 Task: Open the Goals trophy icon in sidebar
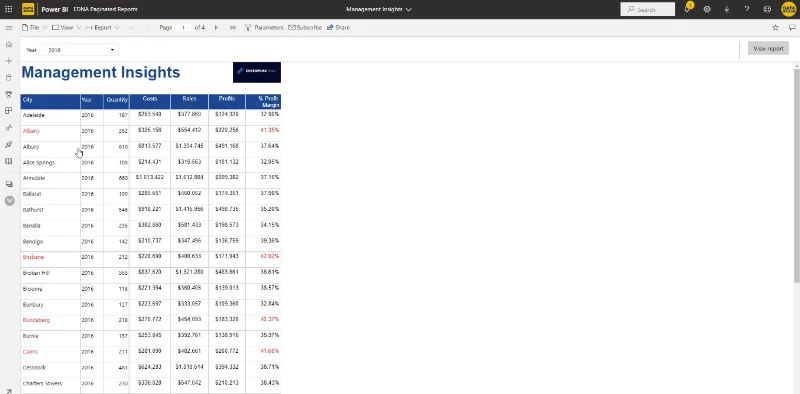(x=9, y=94)
